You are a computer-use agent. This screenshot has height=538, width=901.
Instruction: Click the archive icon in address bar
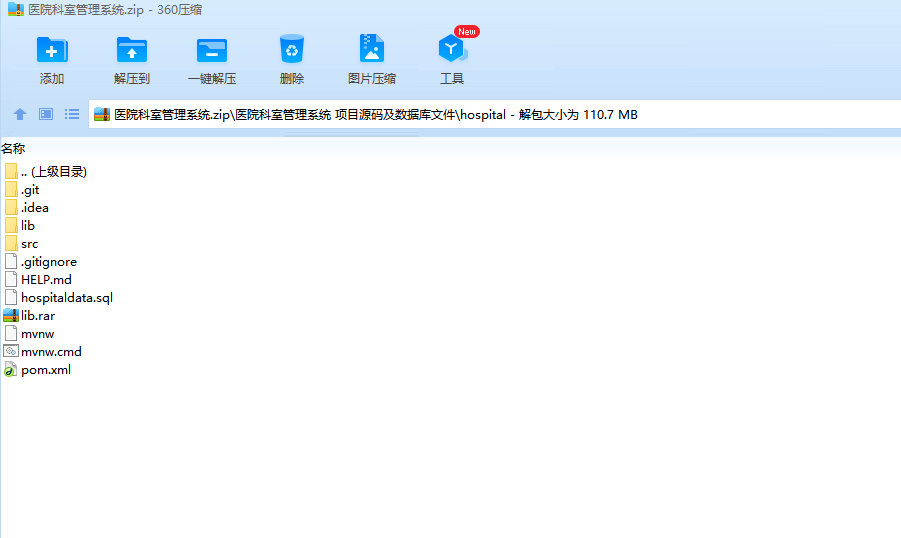[x=102, y=114]
